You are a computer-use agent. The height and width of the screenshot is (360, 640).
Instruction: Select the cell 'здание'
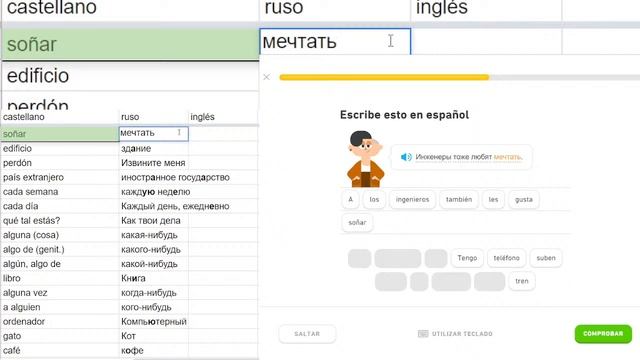(x=153, y=149)
